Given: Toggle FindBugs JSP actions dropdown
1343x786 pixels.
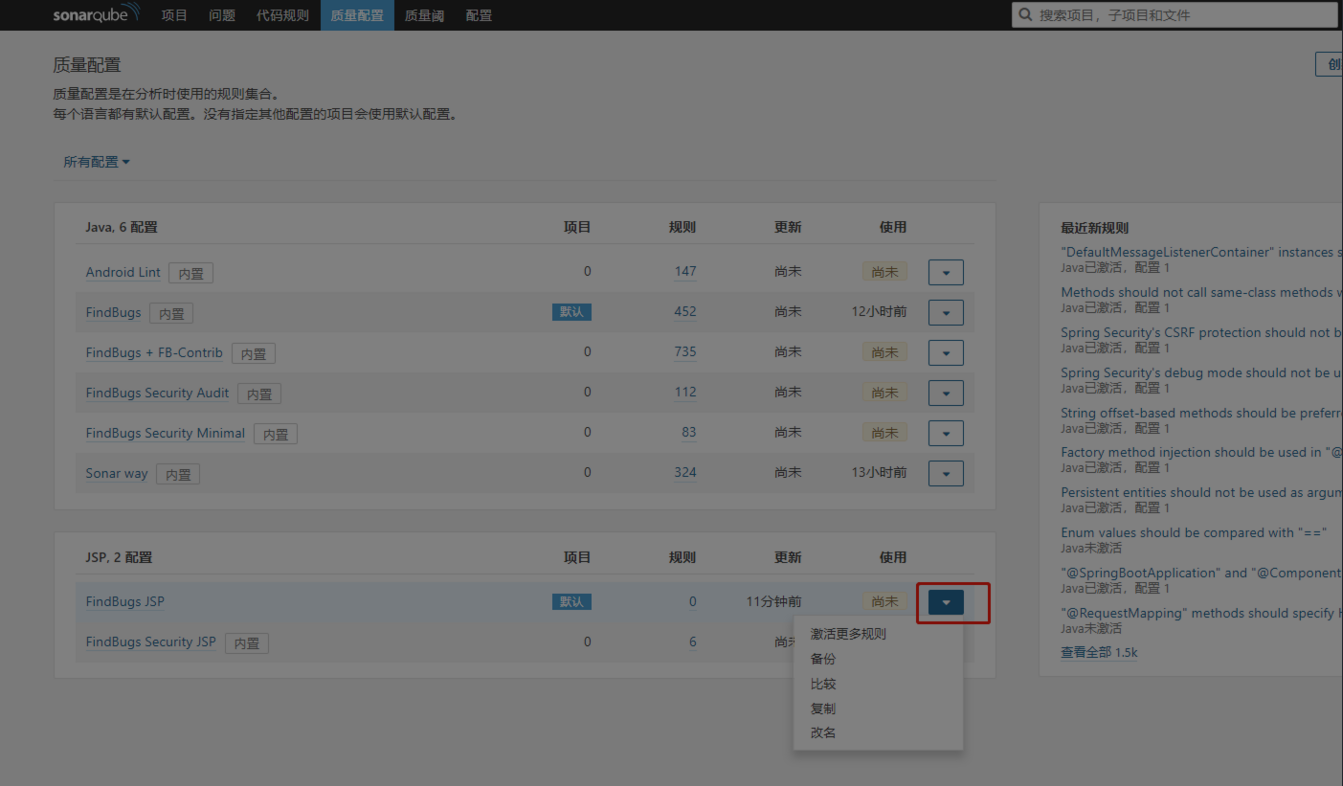Looking at the screenshot, I should [946, 602].
